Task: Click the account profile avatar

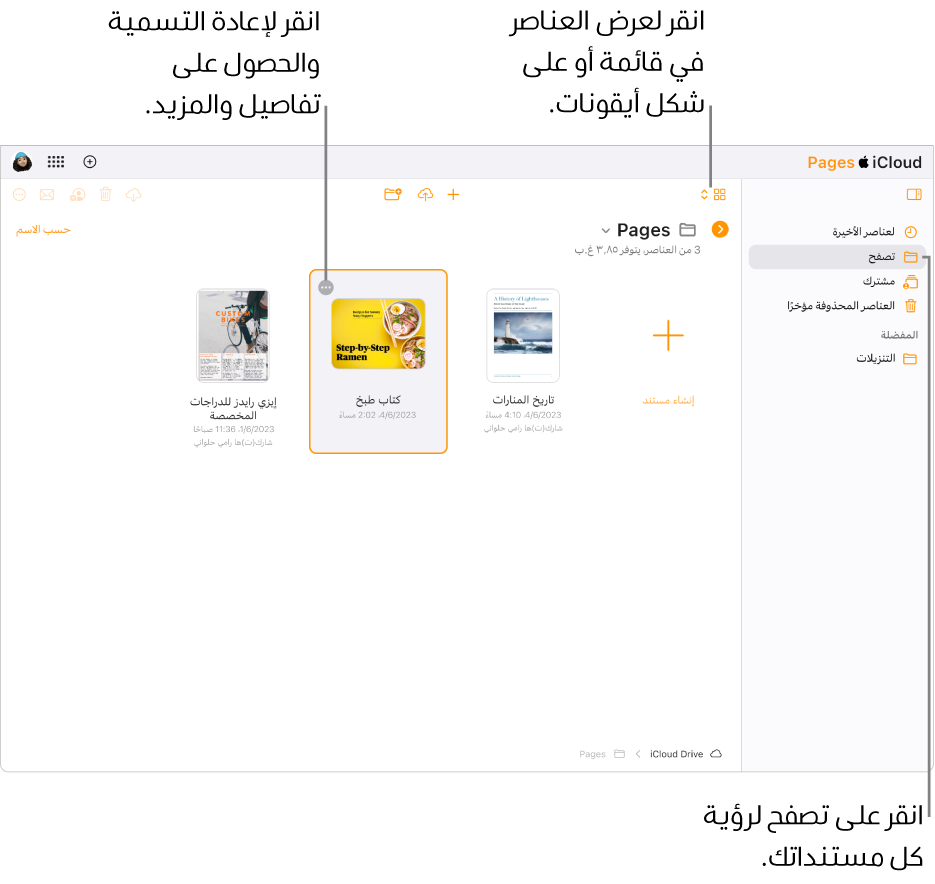Action: (22, 162)
